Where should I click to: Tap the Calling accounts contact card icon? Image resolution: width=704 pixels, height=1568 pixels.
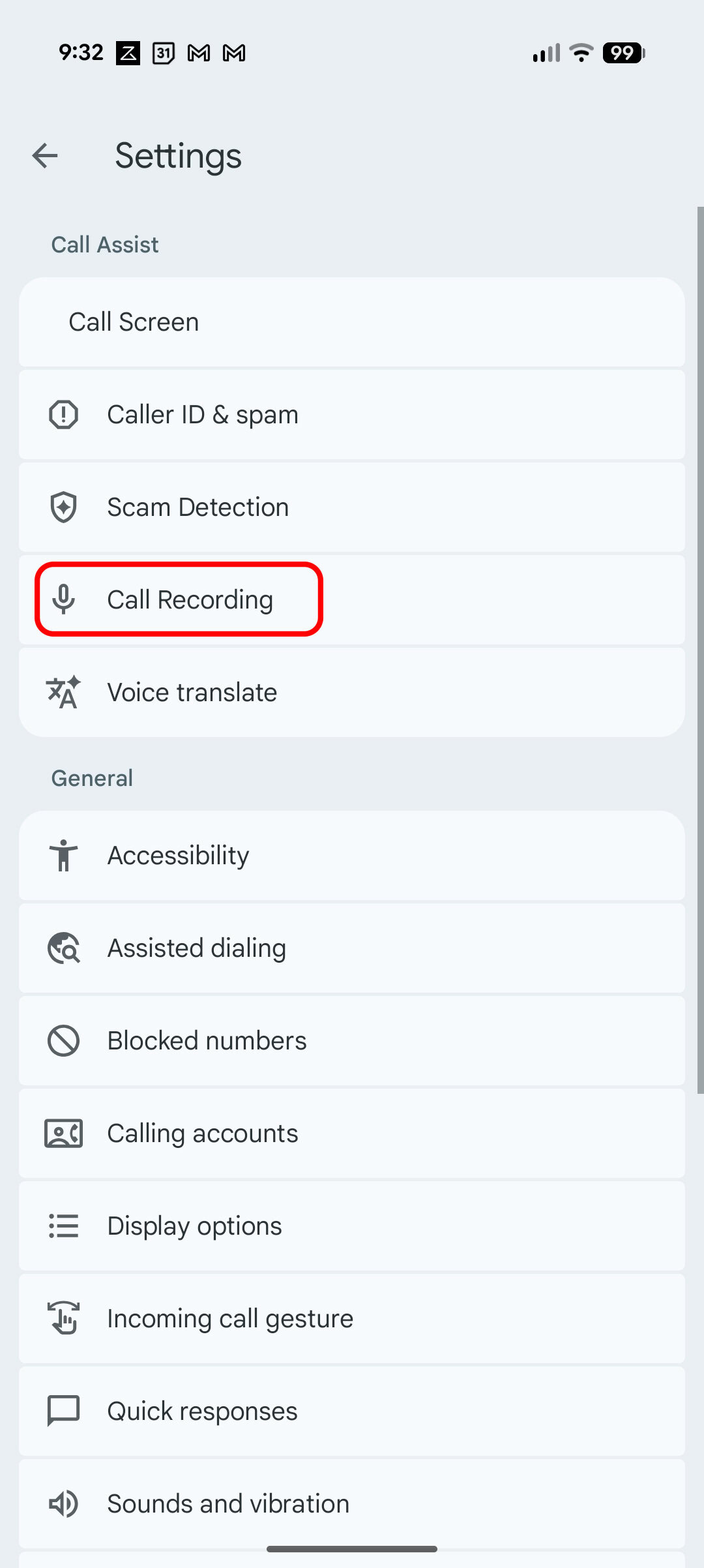[63, 1133]
